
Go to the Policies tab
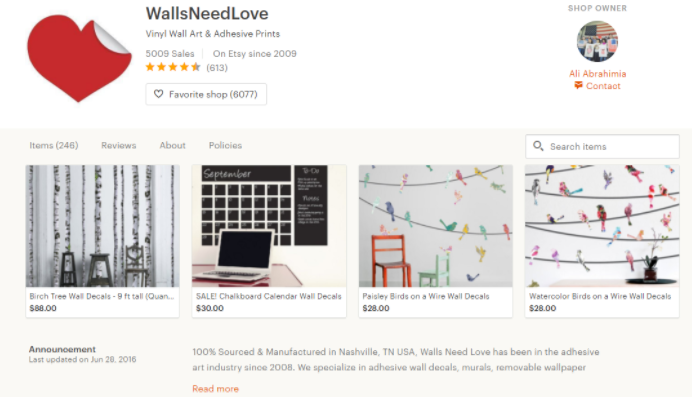point(226,145)
